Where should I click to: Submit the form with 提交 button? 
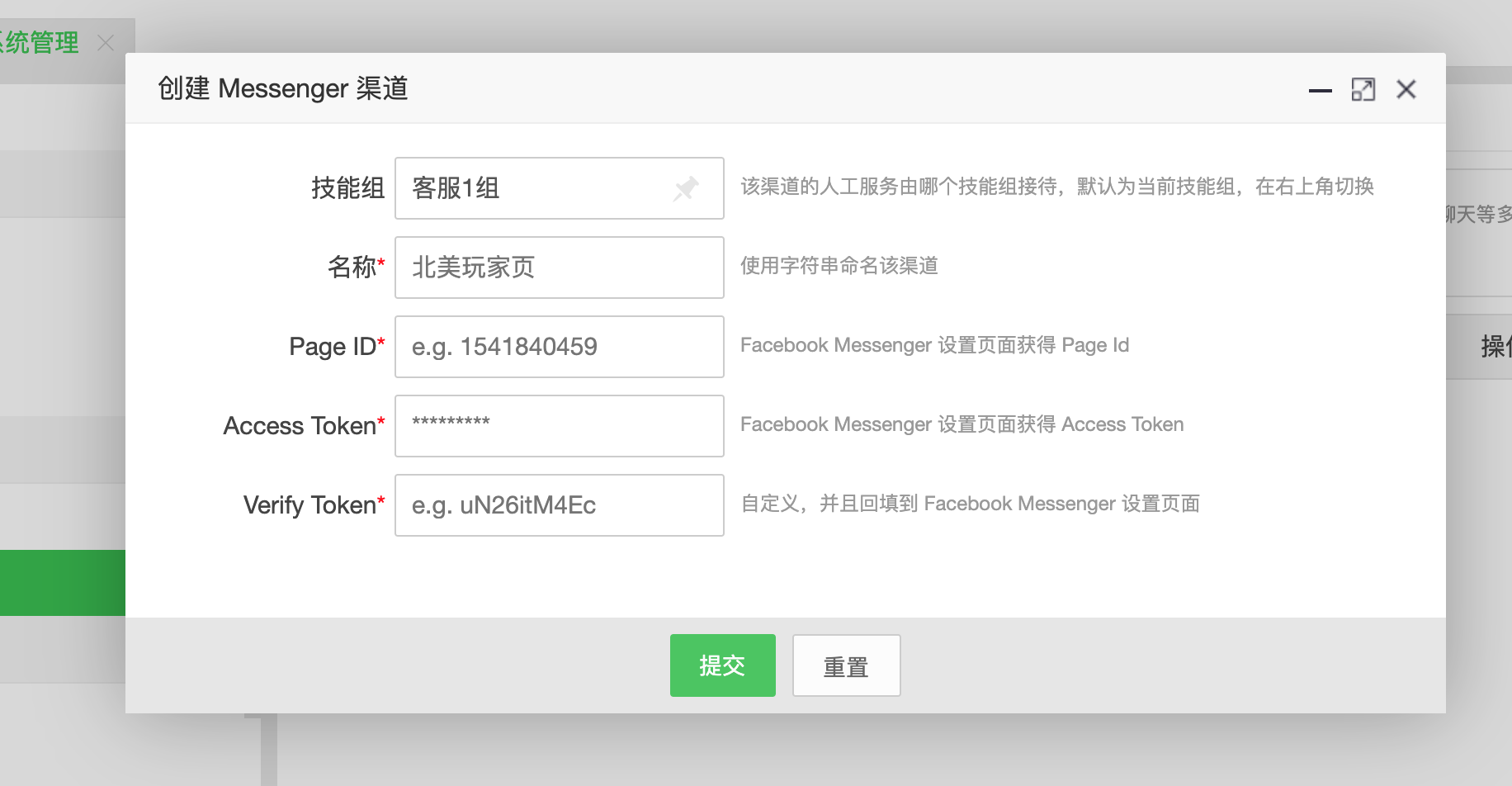[723, 665]
